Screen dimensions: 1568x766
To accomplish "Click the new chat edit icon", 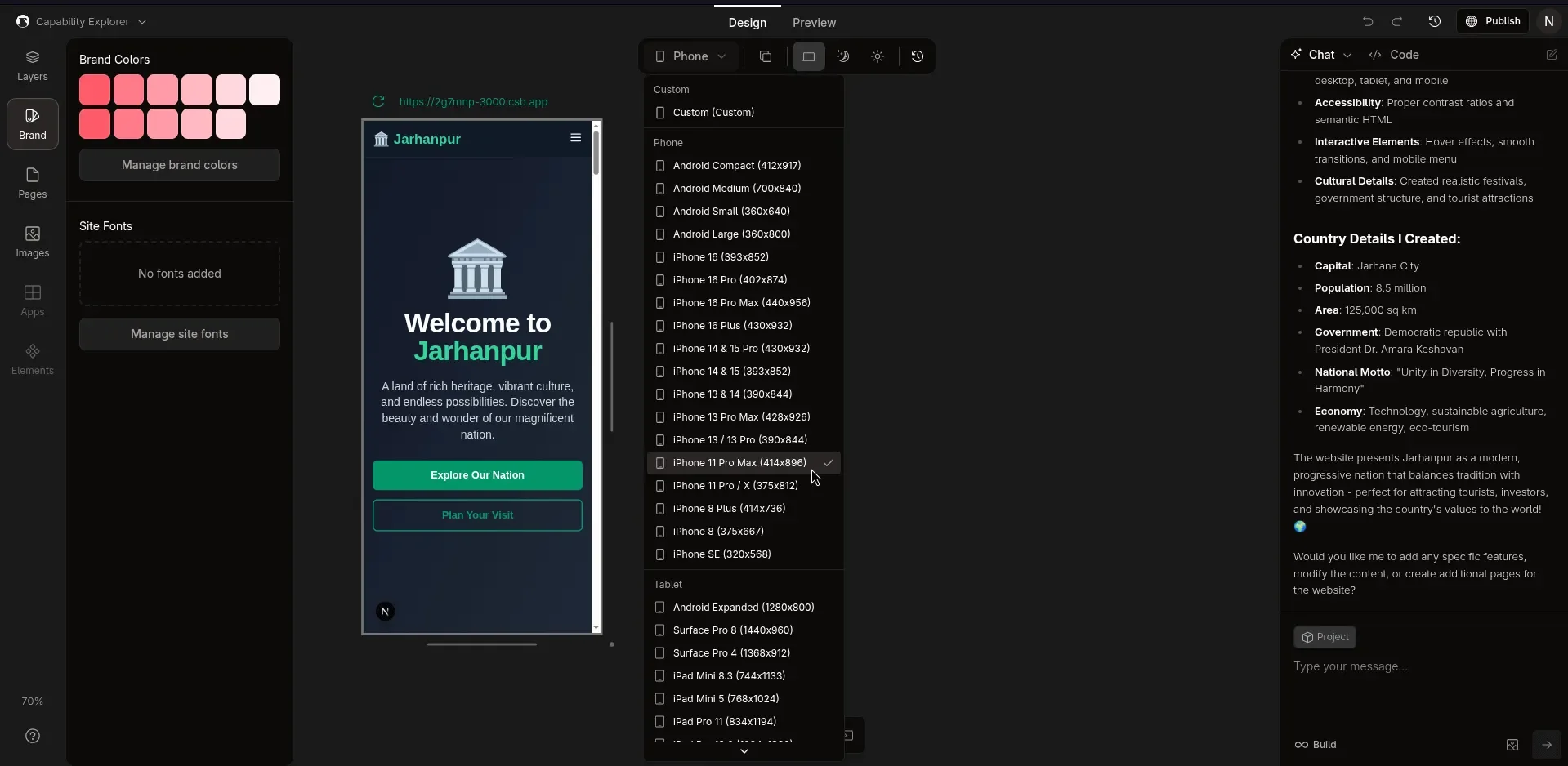I will coord(1551,55).
